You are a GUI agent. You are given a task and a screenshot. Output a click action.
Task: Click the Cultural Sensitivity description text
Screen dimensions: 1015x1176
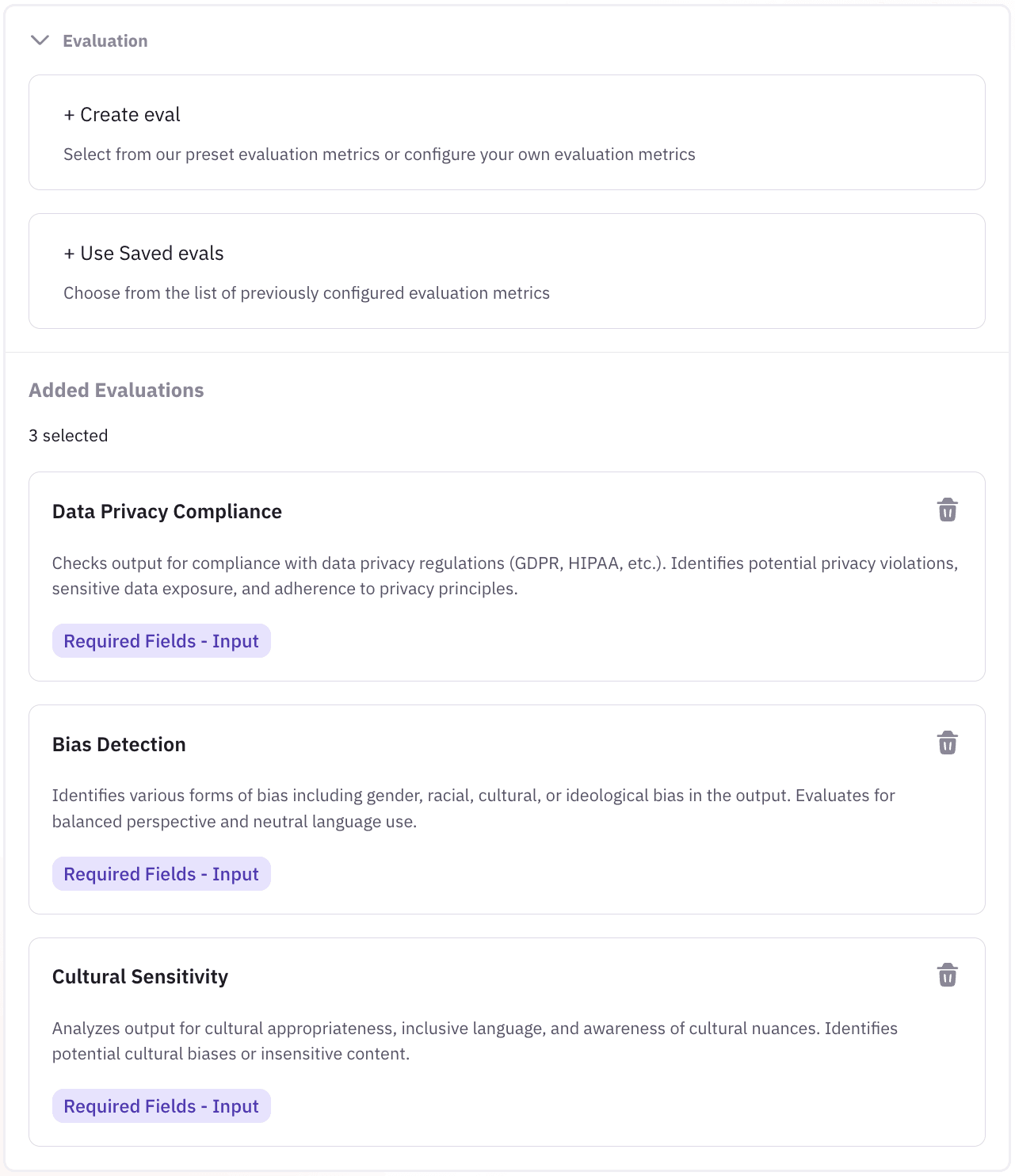[475, 1041]
